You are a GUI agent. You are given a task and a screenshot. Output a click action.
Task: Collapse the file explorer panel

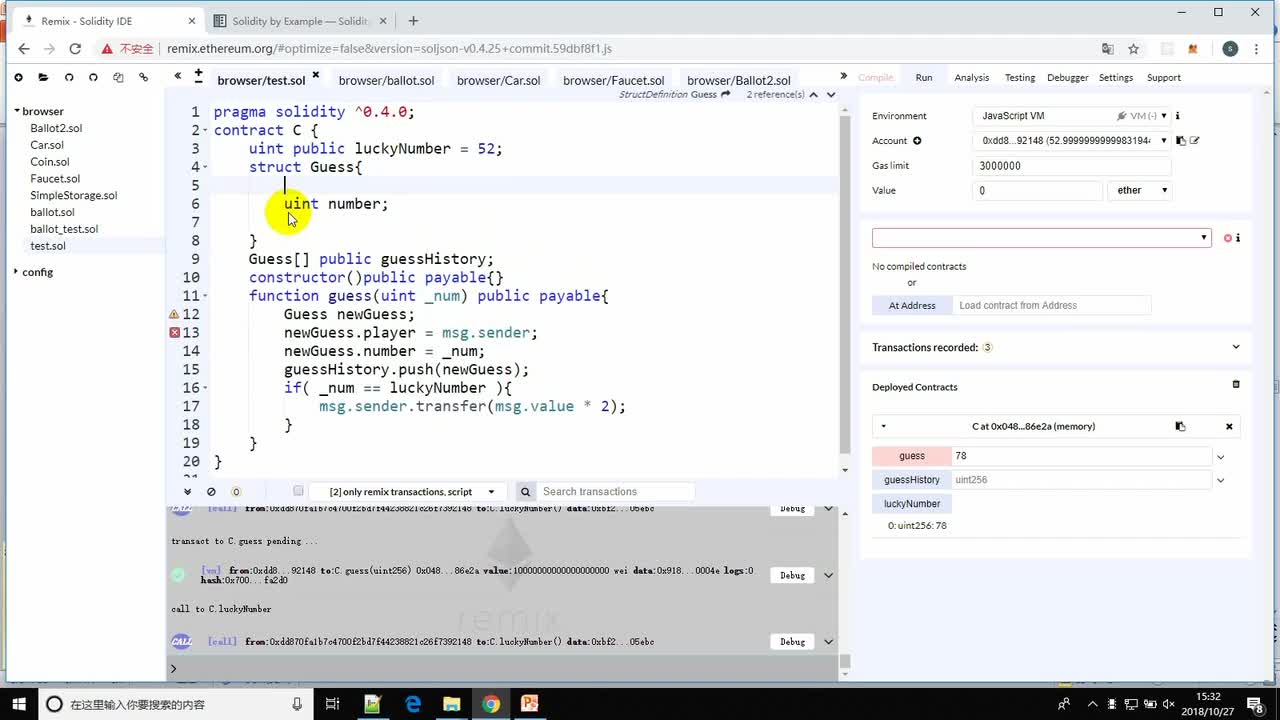pos(177,76)
